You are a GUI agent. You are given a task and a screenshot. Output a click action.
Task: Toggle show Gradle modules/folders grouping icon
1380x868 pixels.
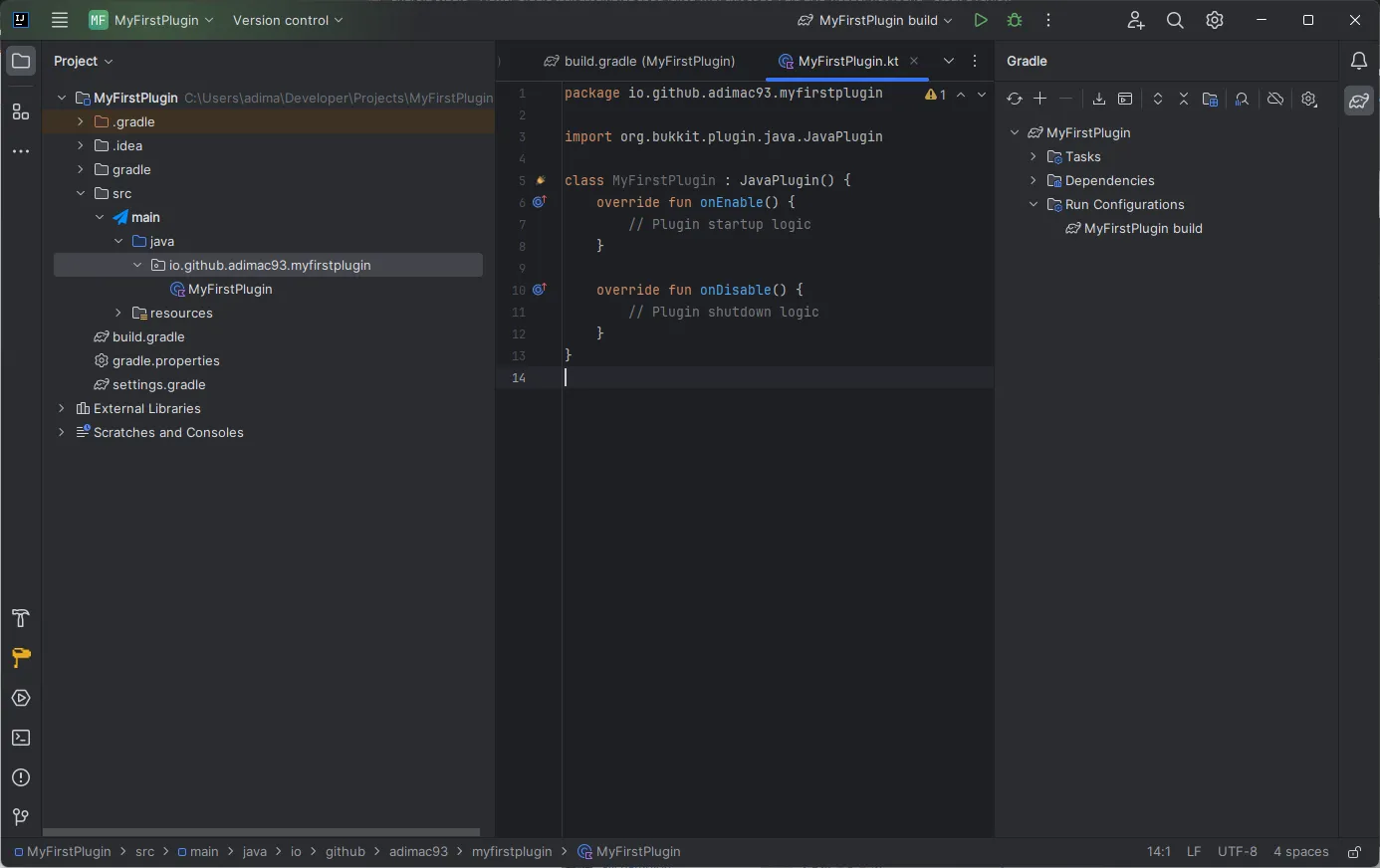coord(1210,99)
